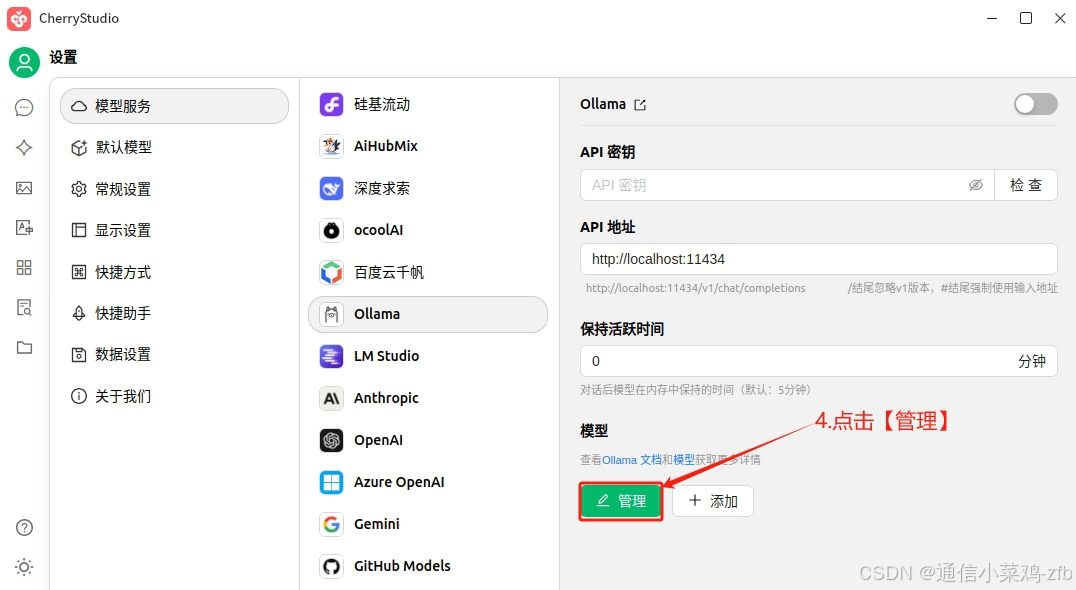Click the 检查 API key button
Screen dimensions: 1076x590
point(1026,185)
